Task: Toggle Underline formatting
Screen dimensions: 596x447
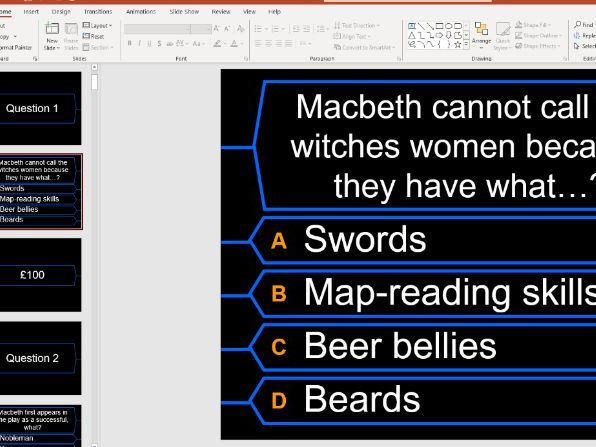Action: pyautogui.click(x=149, y=44)
